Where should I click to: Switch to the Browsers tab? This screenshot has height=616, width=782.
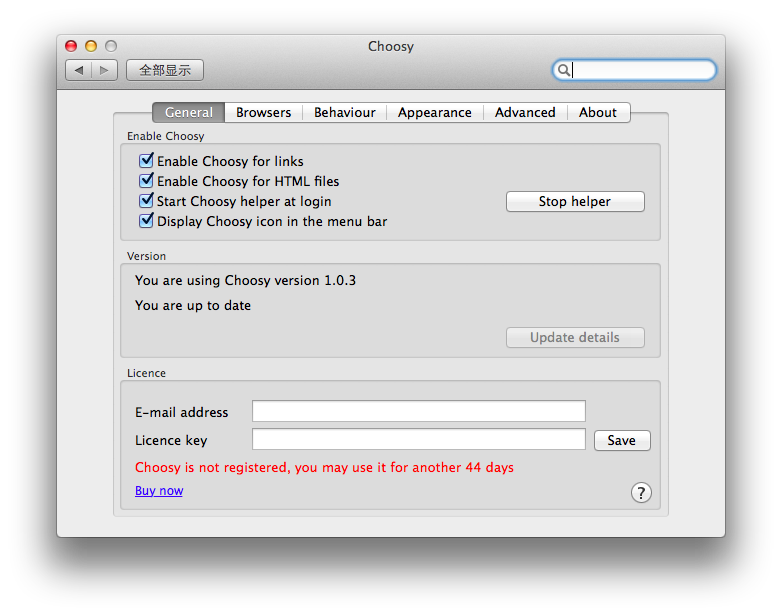(263, 113)
